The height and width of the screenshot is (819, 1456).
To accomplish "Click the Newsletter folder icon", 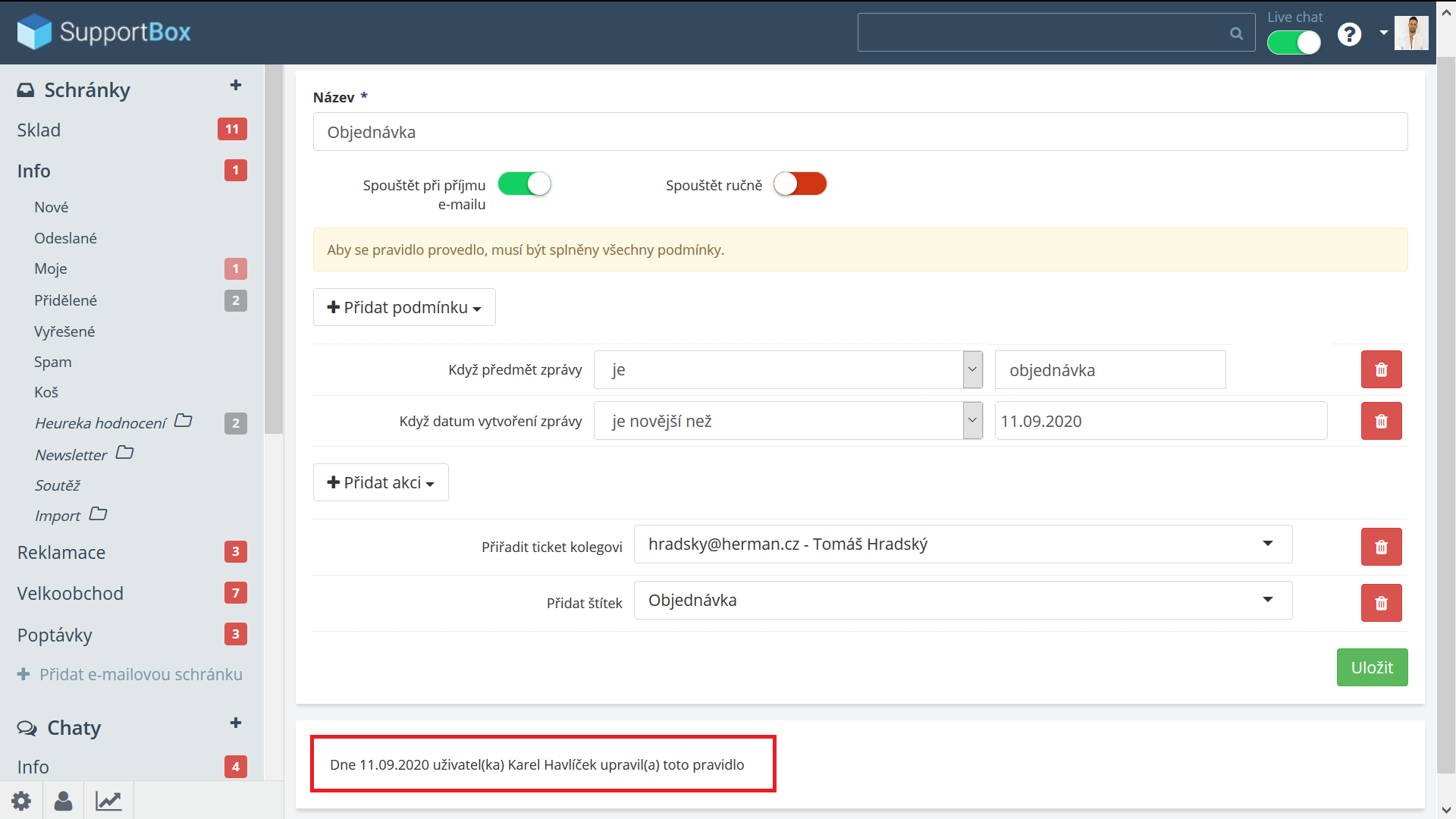I will [x=125, y=453].
